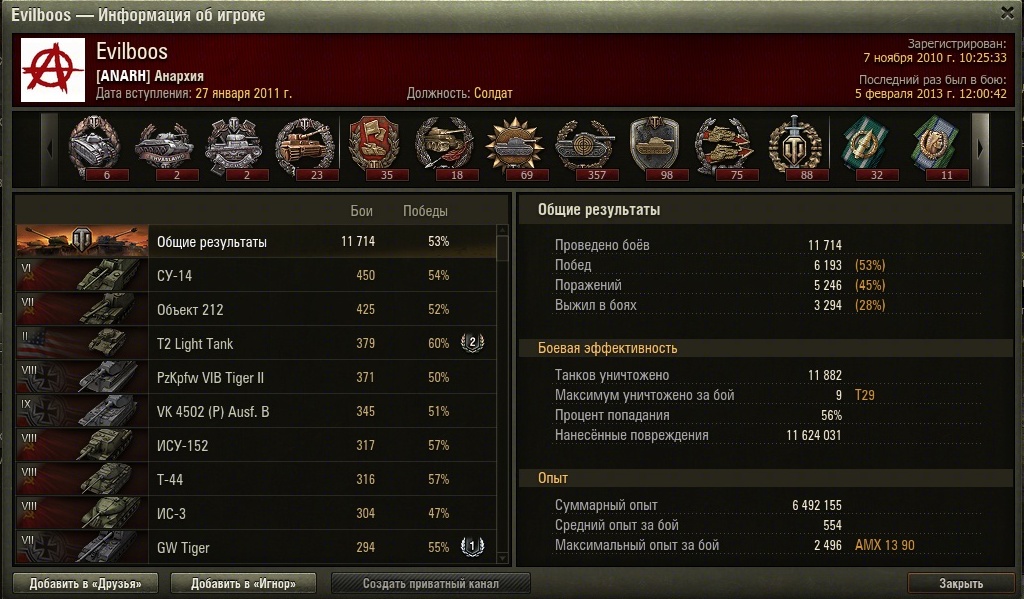Select the medal with count 357
This screenshot has width=1024, height=599.
pos(585,148)
